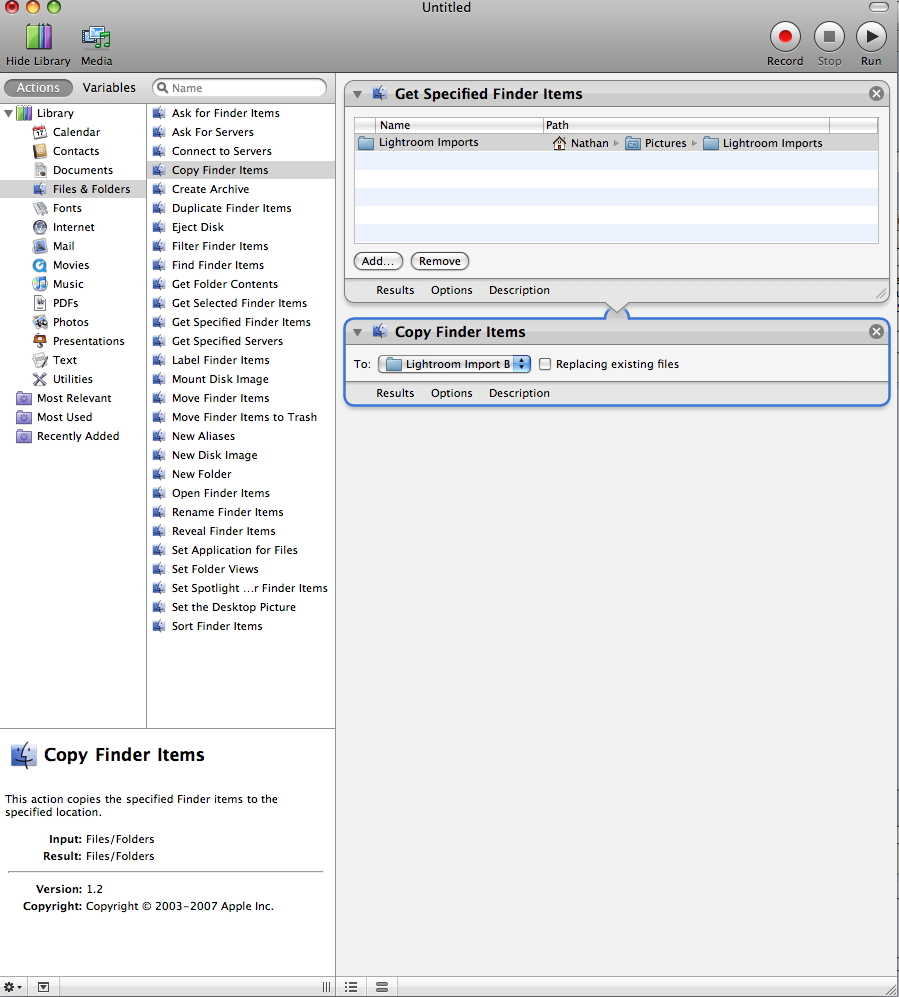Start recording with the Record button
This screenshot has width=899, height=997.
(x=785, y=36)
